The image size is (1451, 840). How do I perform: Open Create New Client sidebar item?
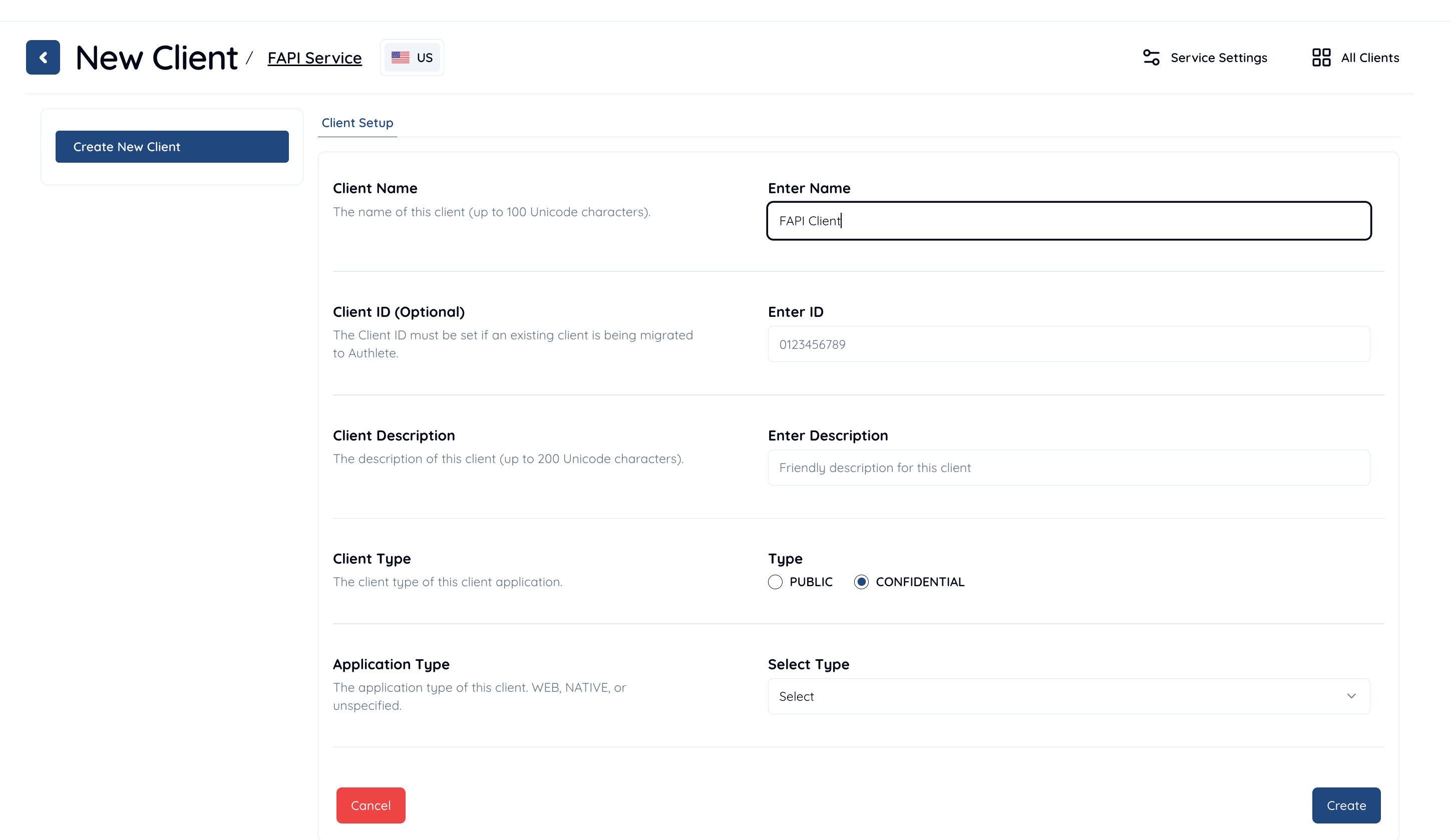[x=172, y=147]
